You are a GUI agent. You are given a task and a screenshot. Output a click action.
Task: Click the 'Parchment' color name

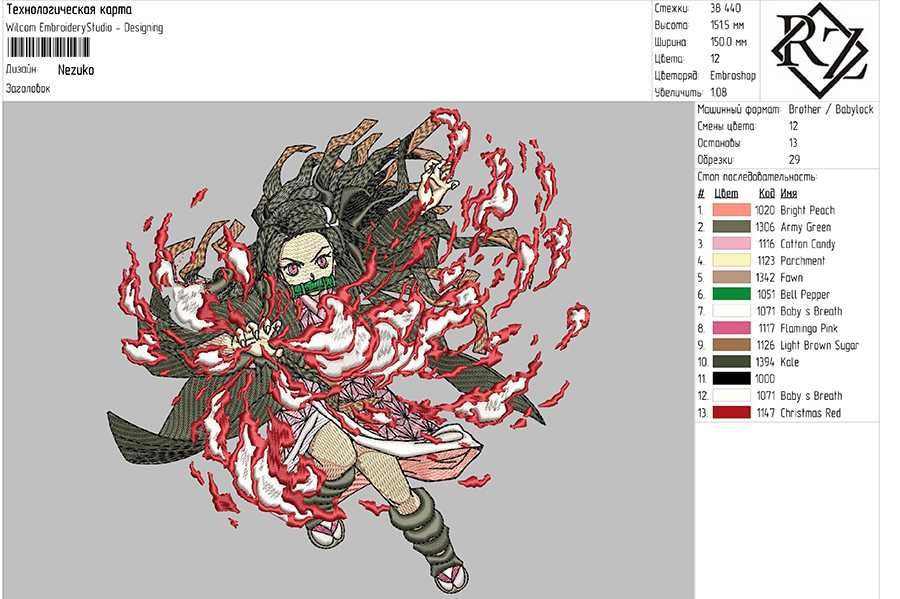click(802, 260)
